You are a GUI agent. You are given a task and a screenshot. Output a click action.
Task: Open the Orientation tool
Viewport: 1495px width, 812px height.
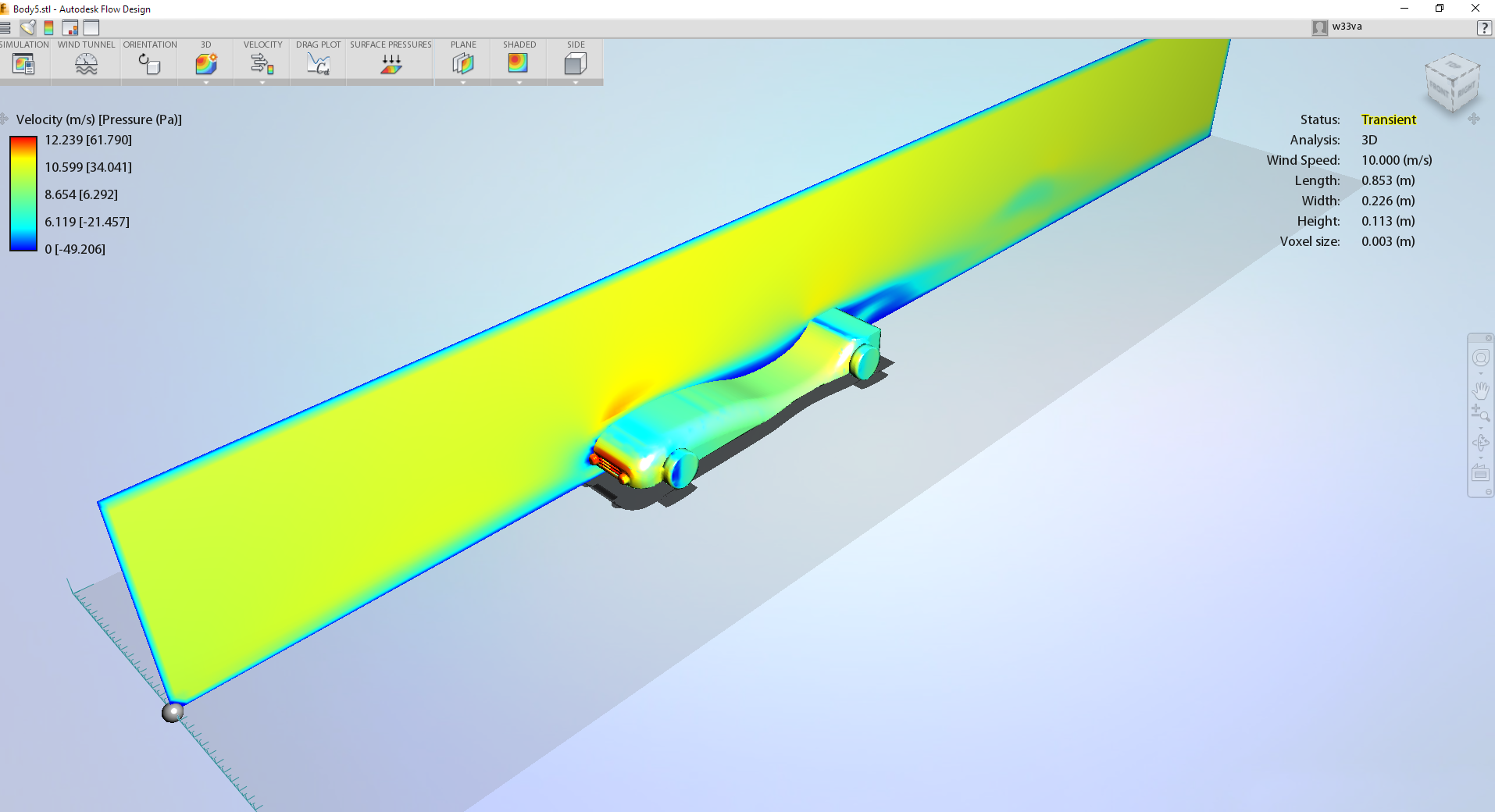[149, 64]
